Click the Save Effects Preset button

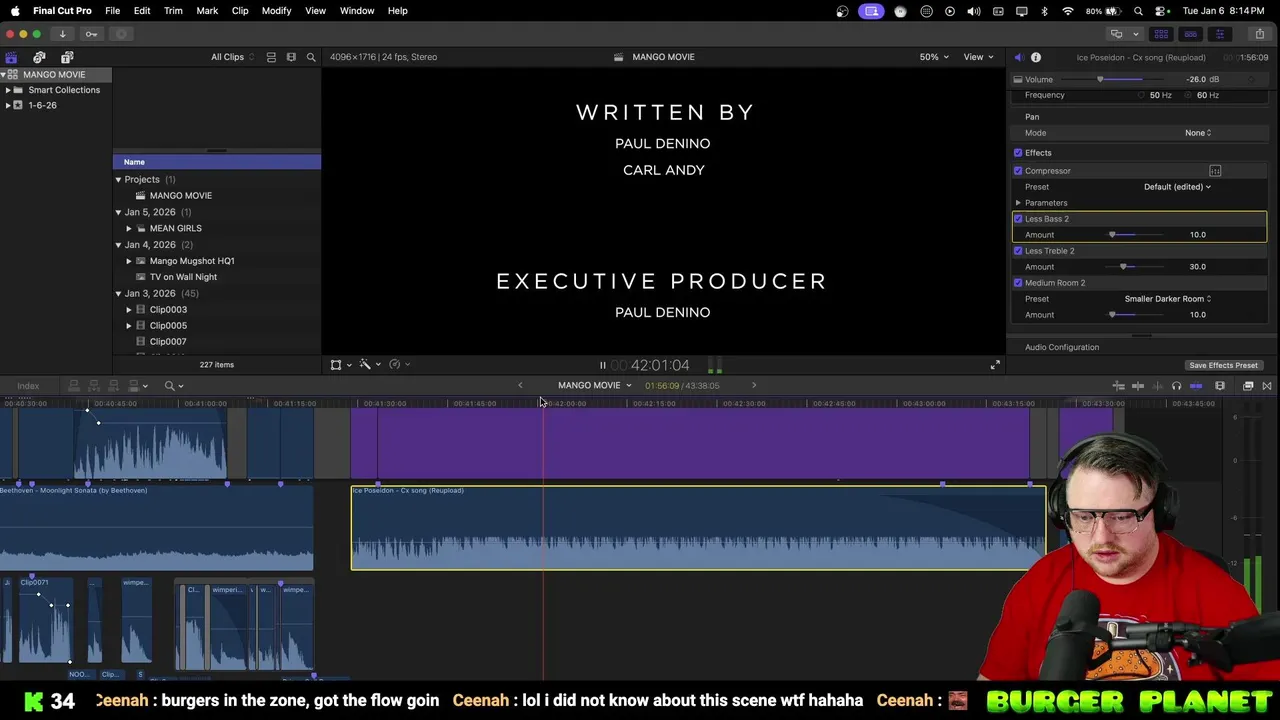tap(1223, 365)
